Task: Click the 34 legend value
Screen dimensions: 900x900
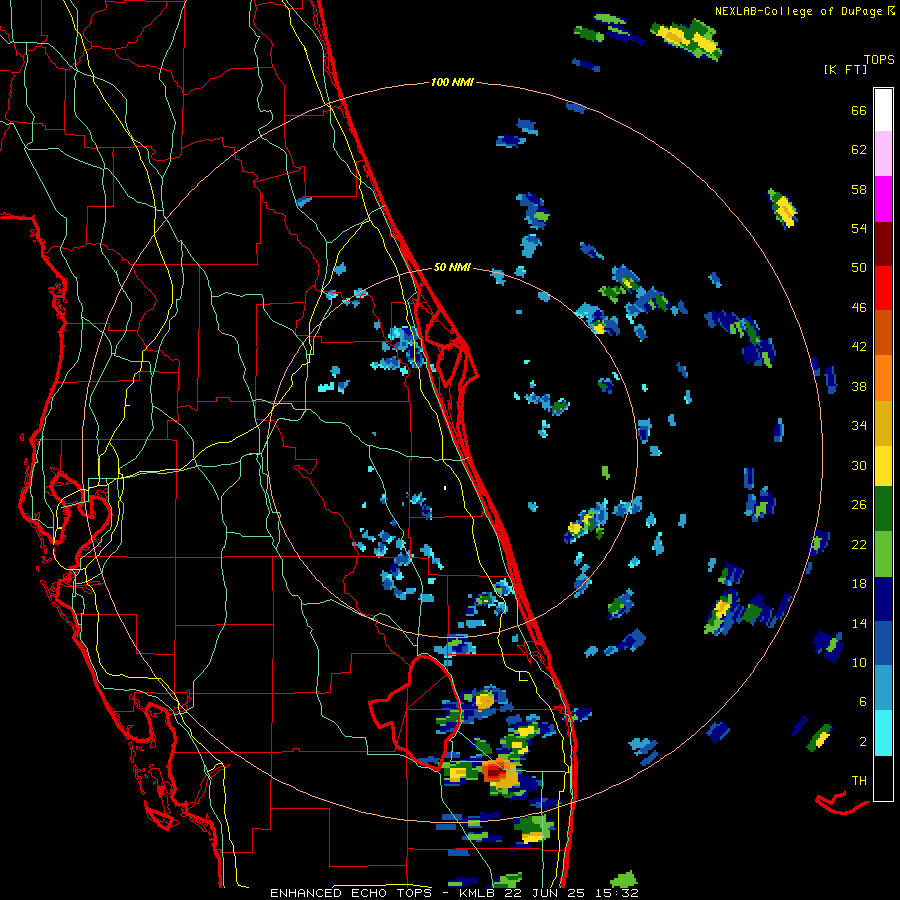Action: (x=859, y=426)
